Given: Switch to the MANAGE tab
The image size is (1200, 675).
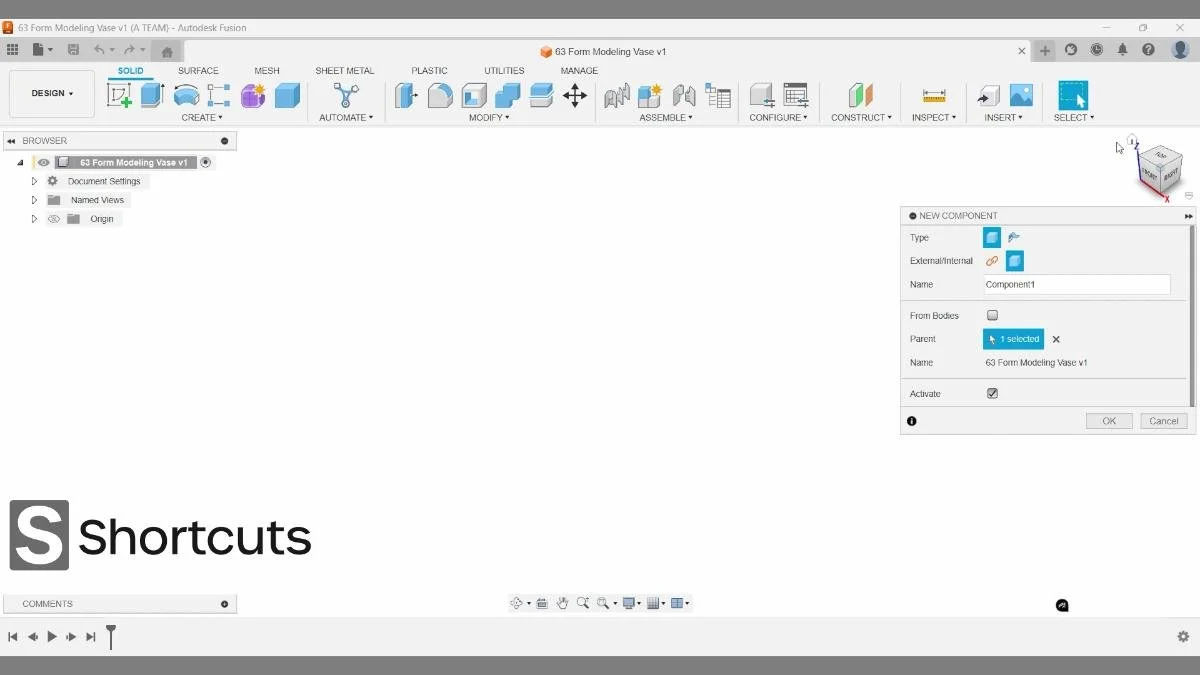Looking at the screenshot, I should point(579,71).
